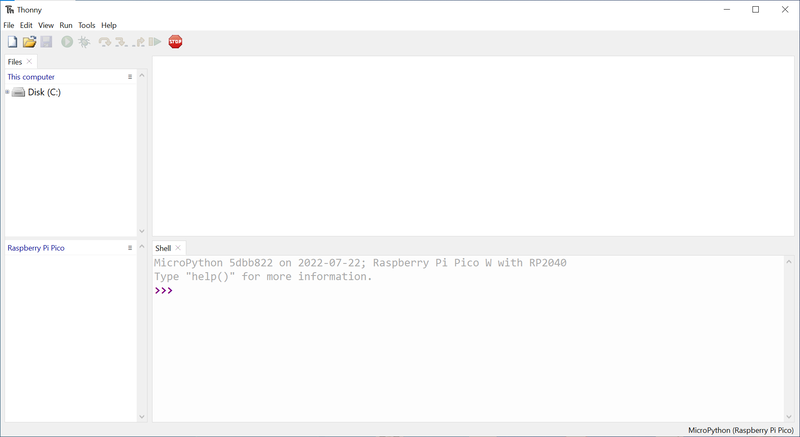The height and width of the screenshot is (437, 800).
Task: Open the Run menu
Action: click(x=66, y=25)
